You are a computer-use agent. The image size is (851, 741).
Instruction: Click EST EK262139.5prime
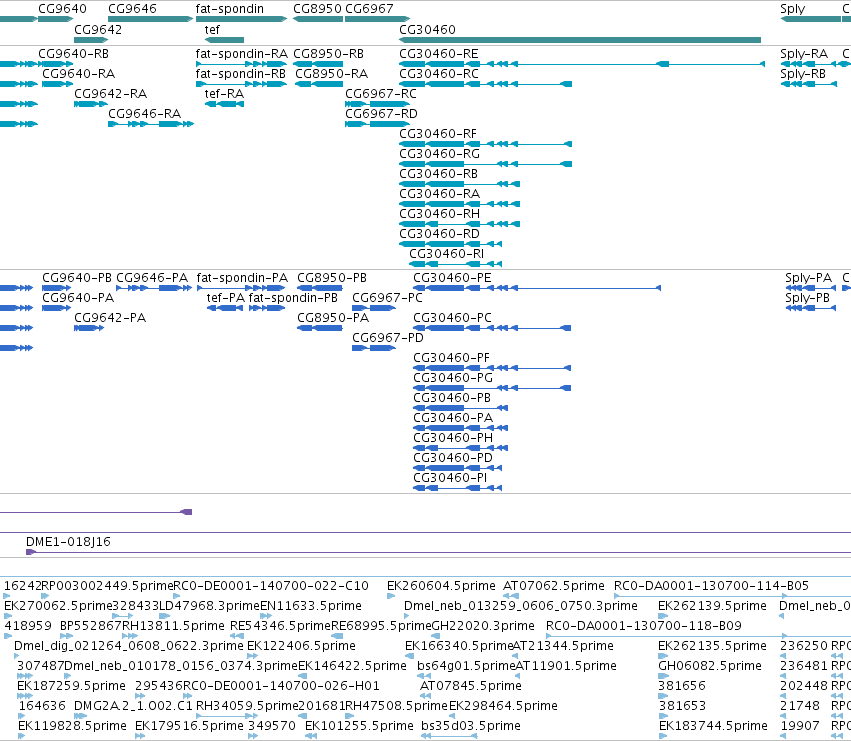point(712,606)
